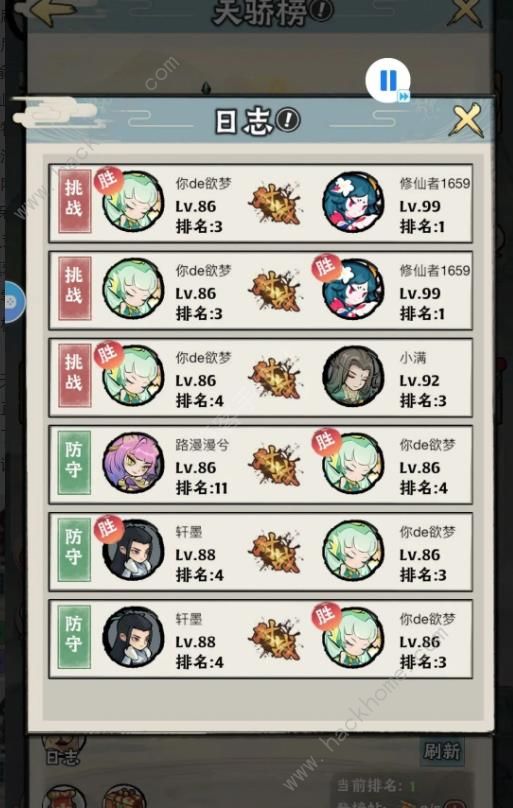Close the 日志 log panel
This screenshot has height=808, width=513.
pos(466,120)
